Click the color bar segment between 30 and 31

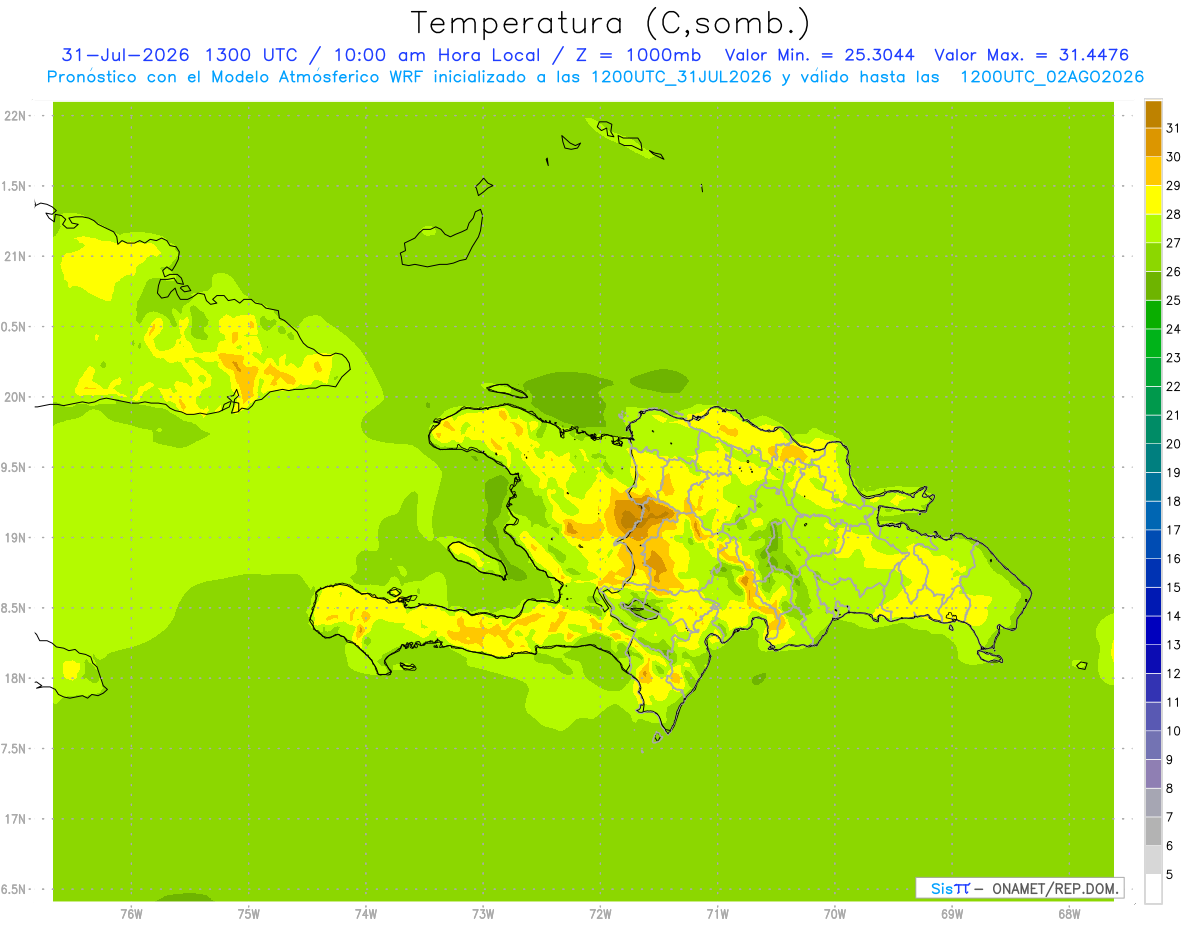tap(1153, 143)
